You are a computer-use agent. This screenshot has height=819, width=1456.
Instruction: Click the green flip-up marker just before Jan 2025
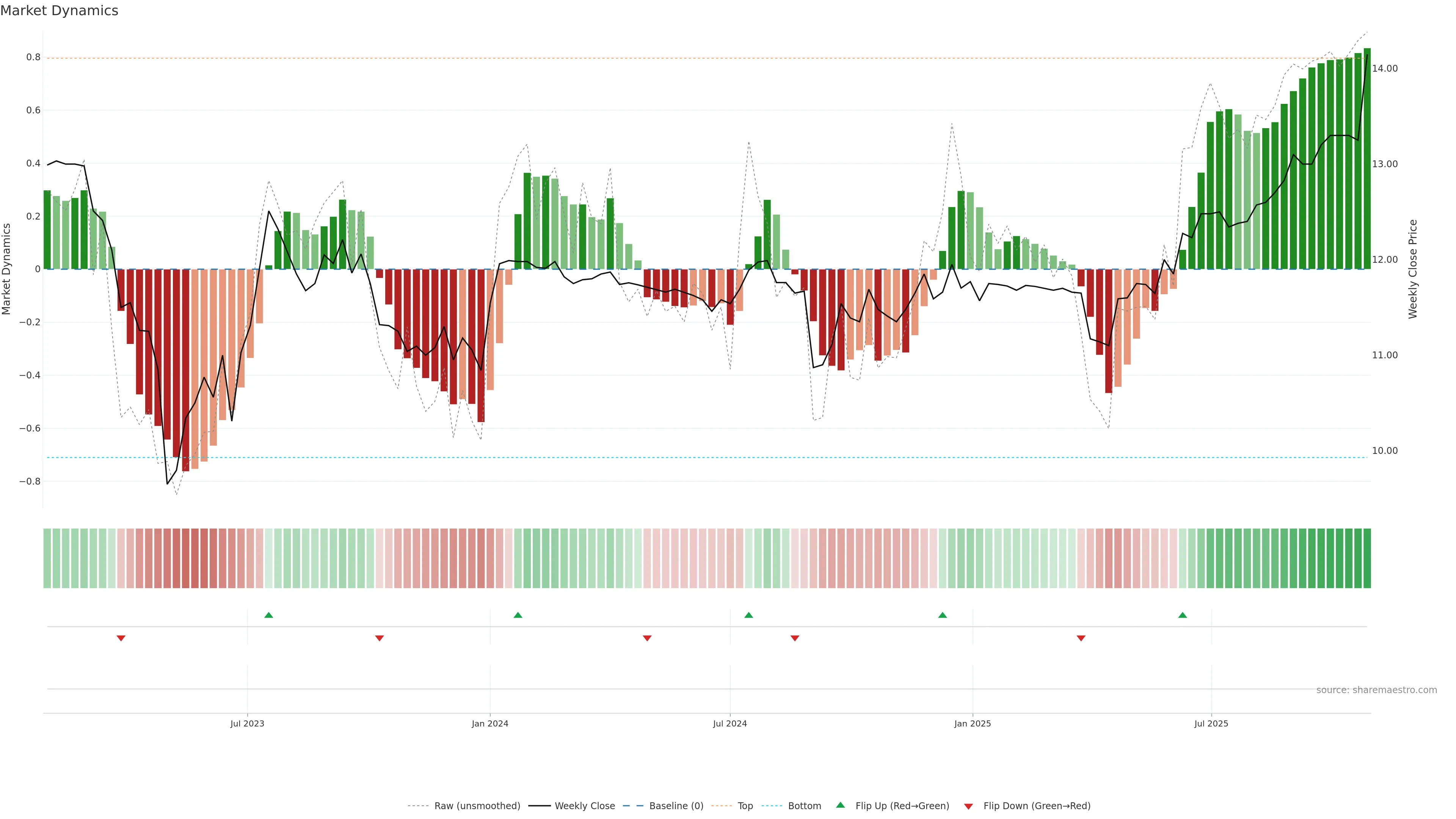(x=942, y=615)
